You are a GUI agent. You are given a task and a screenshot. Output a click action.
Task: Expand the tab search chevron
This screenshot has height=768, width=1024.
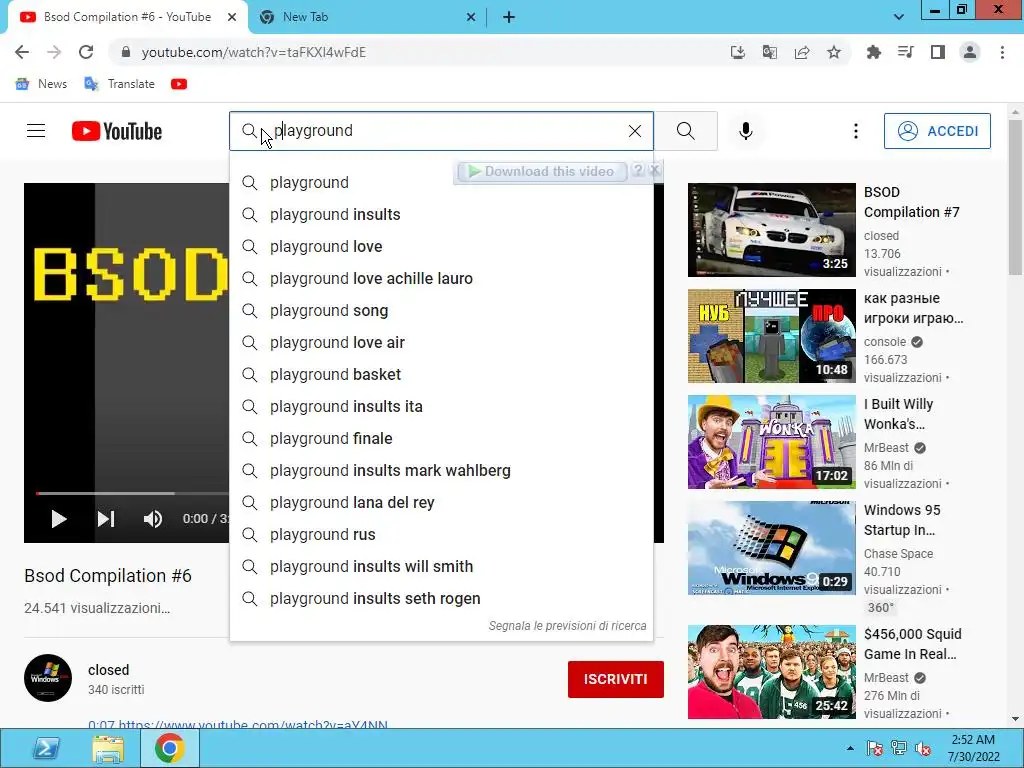coord(899,17)
